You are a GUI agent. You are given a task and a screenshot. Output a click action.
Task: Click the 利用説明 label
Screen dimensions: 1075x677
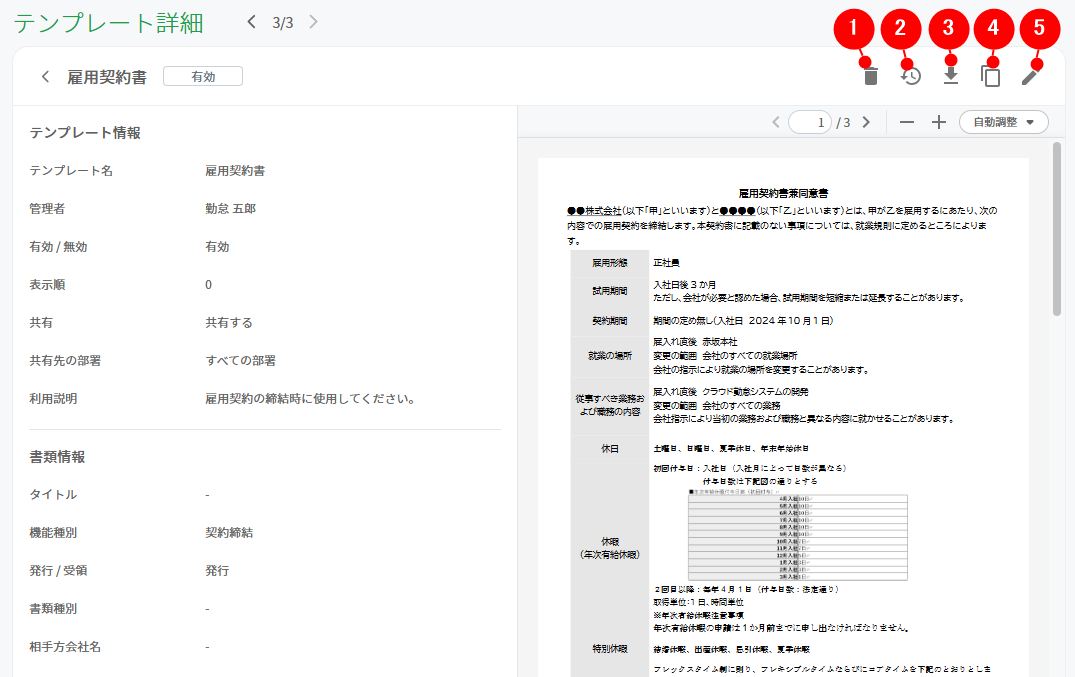click(53, 399)
